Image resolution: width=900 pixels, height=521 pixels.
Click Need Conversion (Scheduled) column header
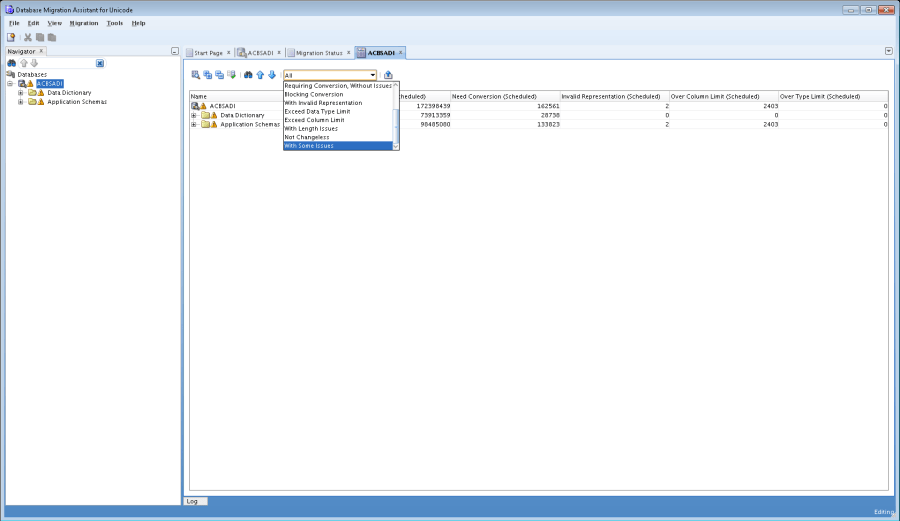point(505,96)
